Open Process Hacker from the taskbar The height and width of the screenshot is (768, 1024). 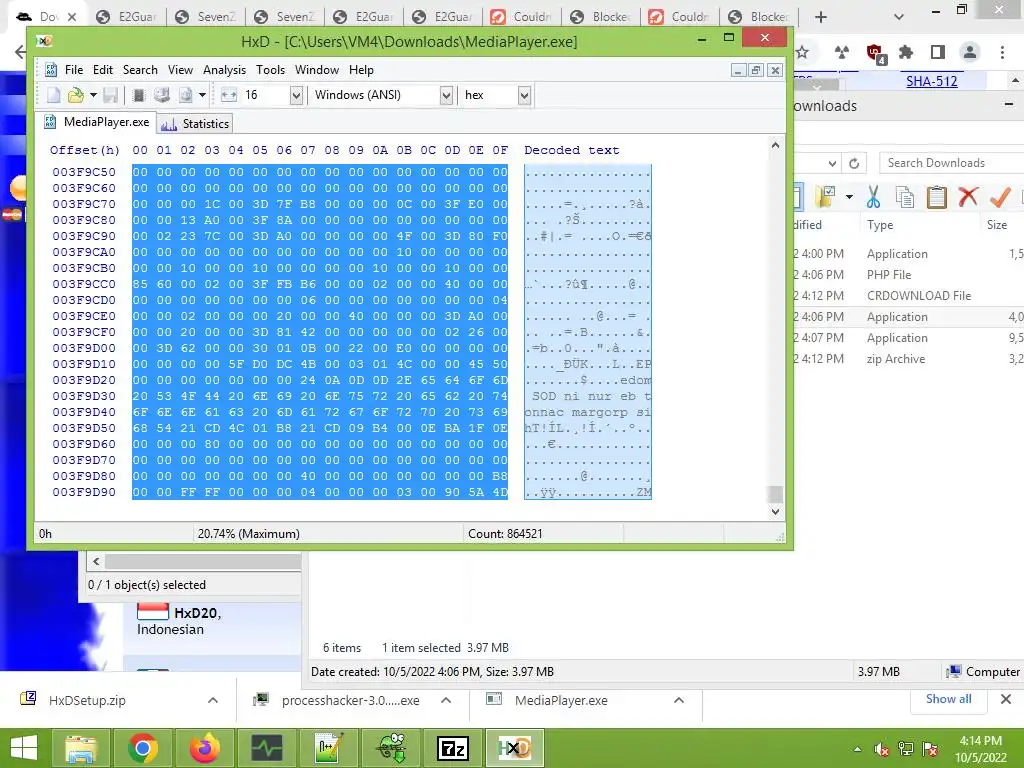coord(267,748)
